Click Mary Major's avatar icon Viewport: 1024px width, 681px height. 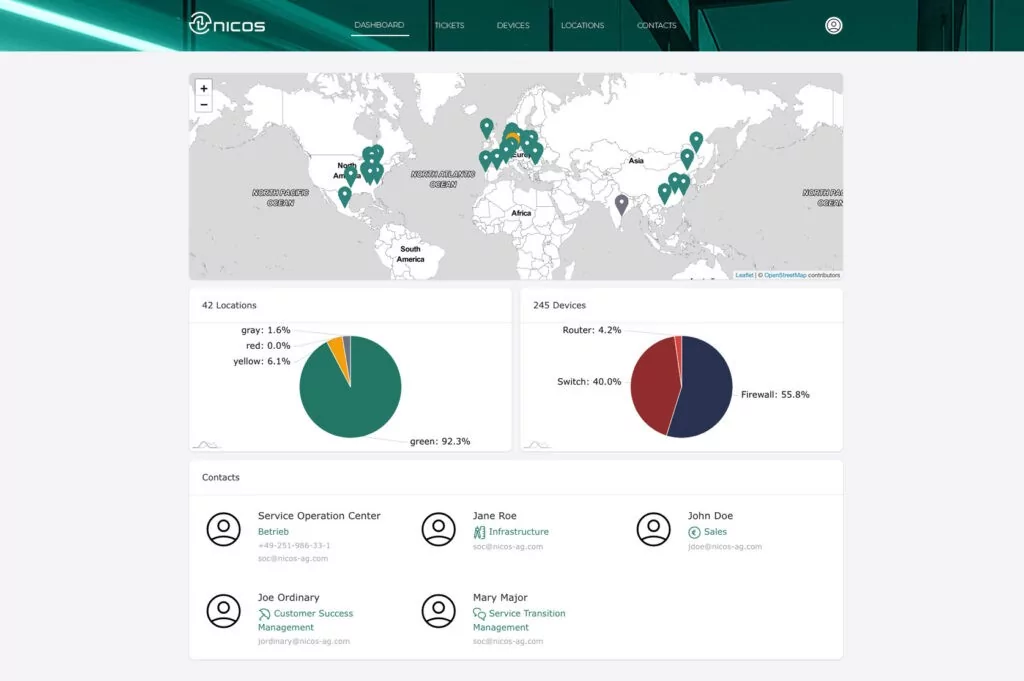(x=438, y=611)
